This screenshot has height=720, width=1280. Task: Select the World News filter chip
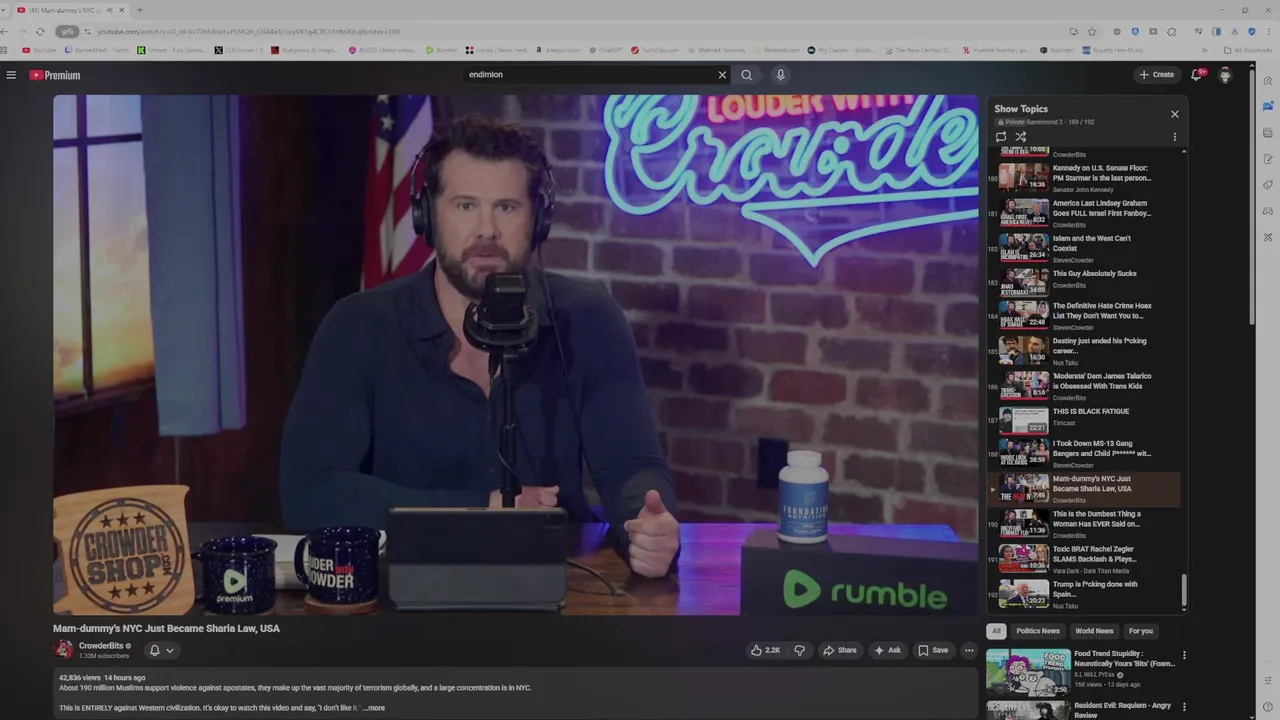(1094, 631)
